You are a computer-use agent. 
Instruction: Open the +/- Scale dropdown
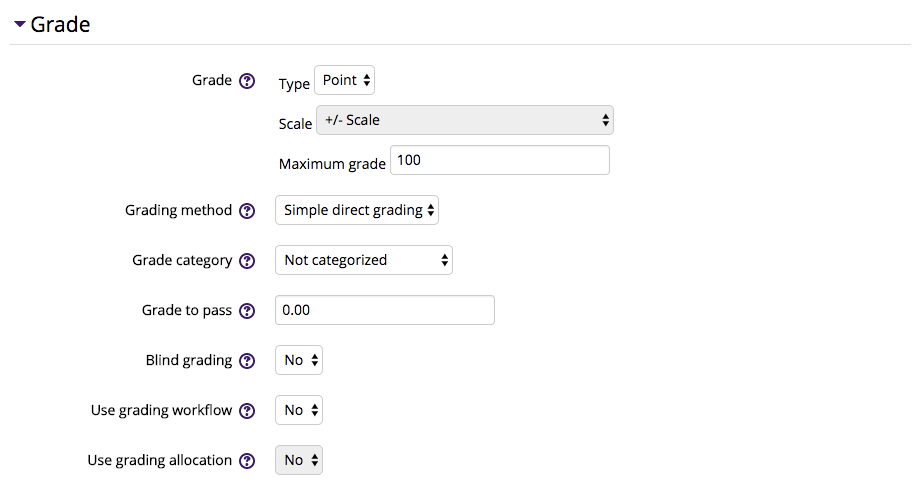coord(465,120)
